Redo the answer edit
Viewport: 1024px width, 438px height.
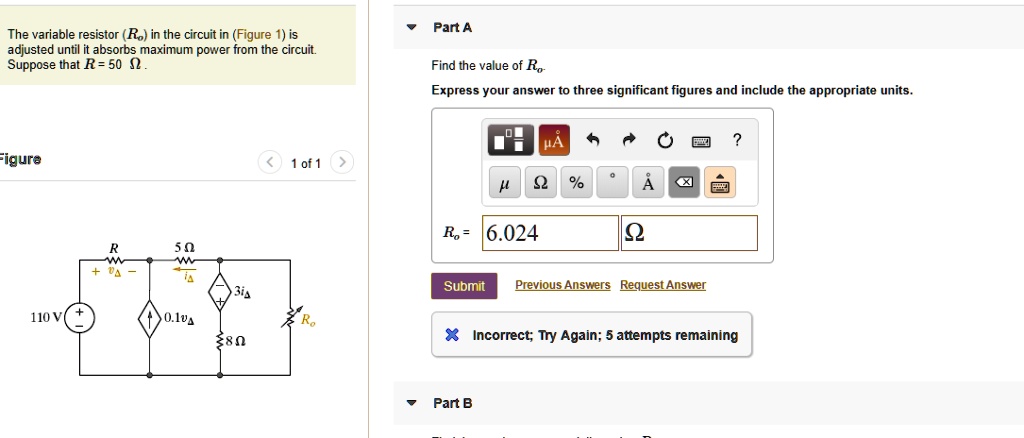628,142
